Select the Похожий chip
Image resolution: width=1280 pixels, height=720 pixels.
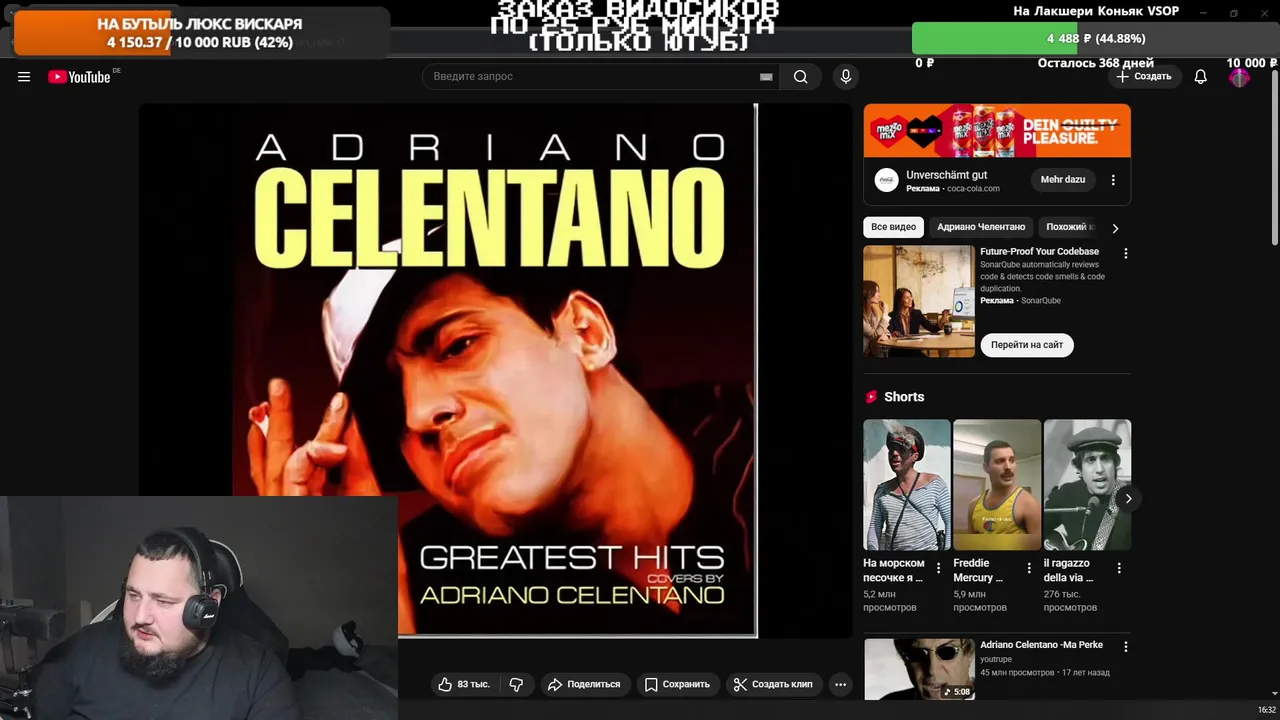coord(1070,227)
